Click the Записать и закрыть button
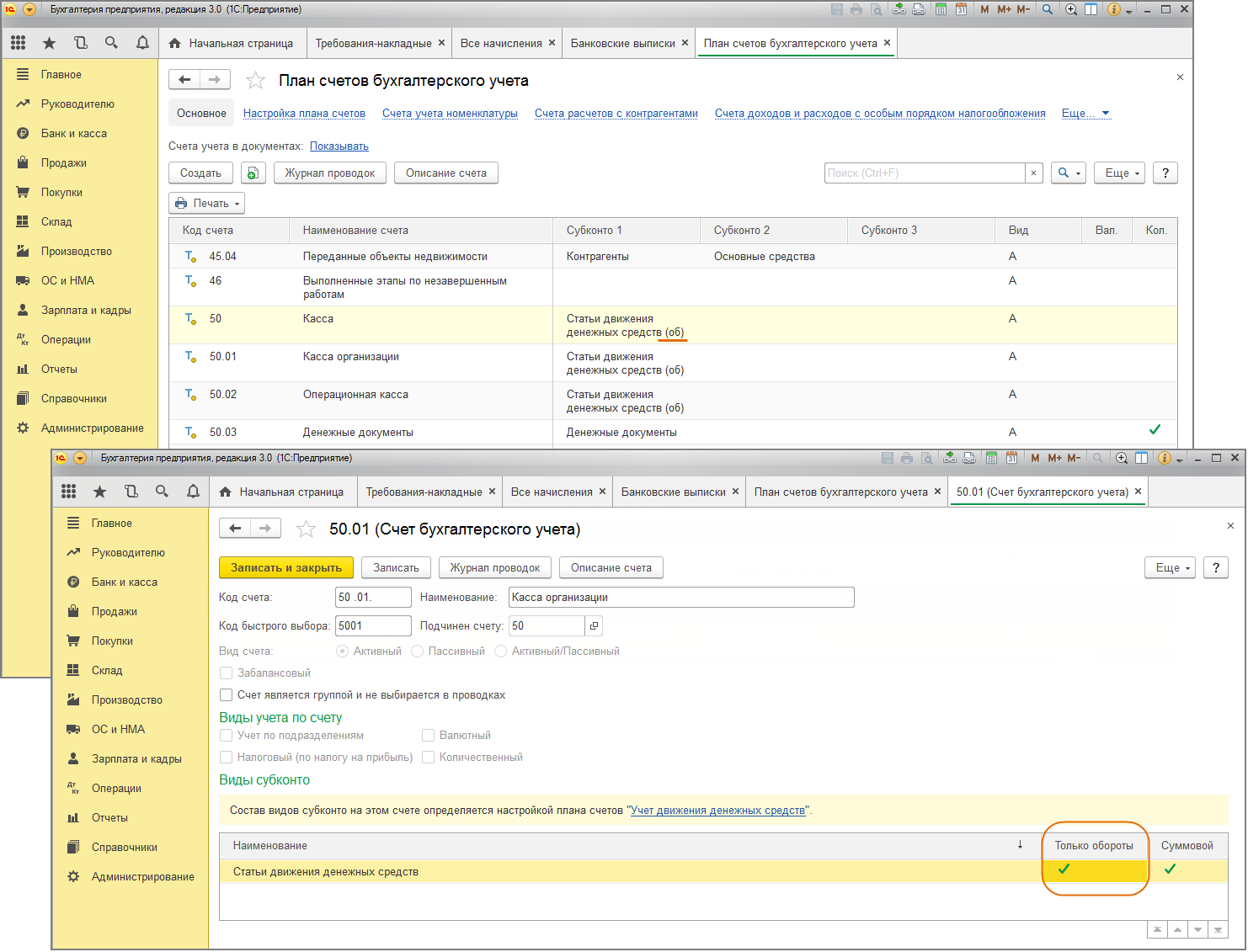This screenshot has width=1248, height=952. 286,567
